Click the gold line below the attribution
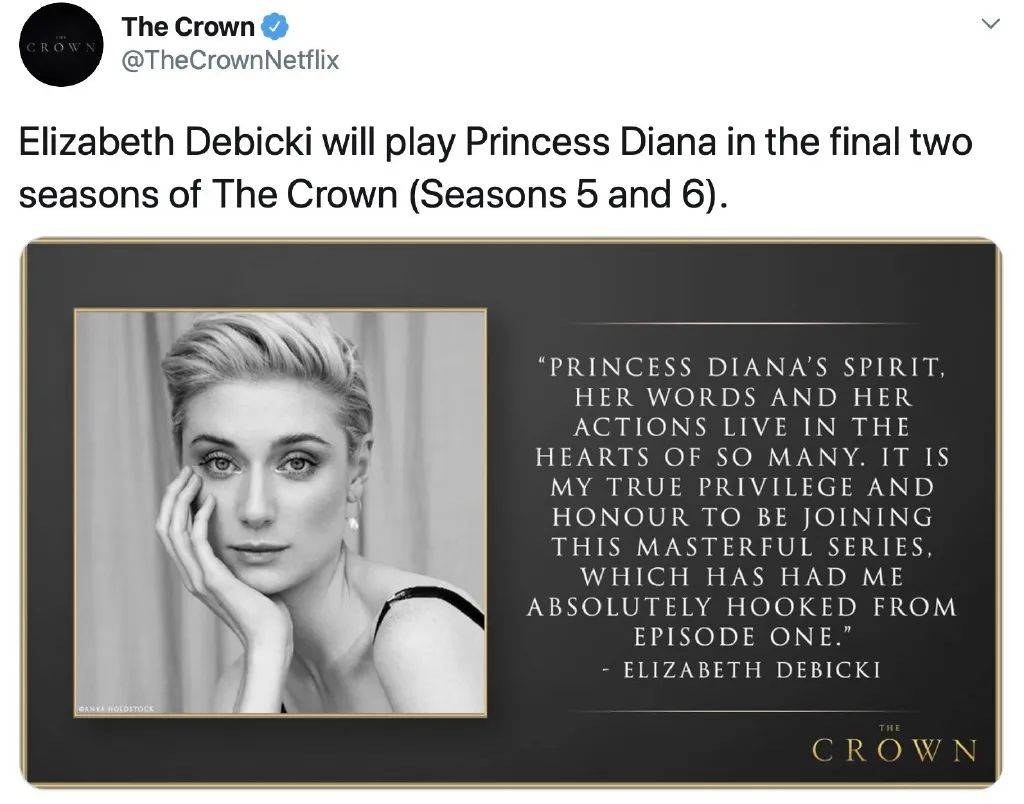1024x804 pixels. pos(741,711)
